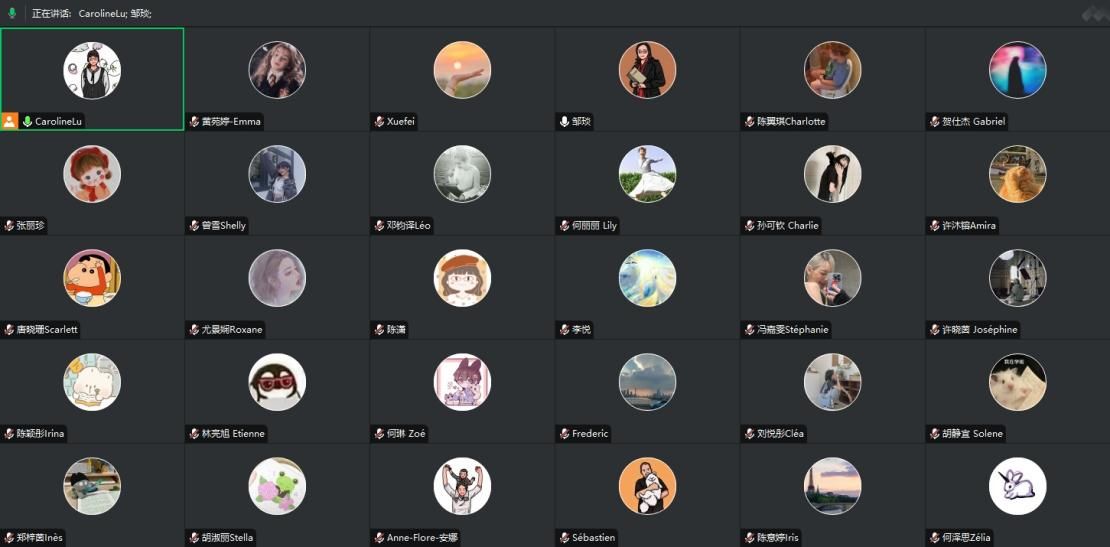Screen dimensions: 1110x547
Task: Select the sunset hand avatar of Xuefei
Action: pyautogui.click(x=462, y=70)
